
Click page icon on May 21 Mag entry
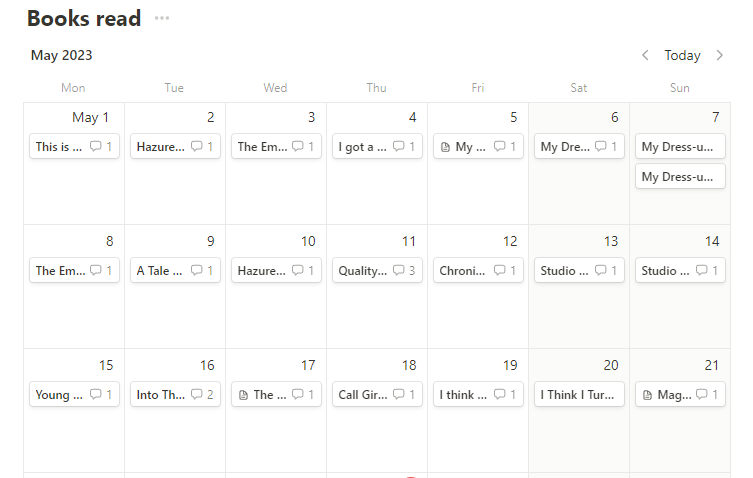coord(647,395)
